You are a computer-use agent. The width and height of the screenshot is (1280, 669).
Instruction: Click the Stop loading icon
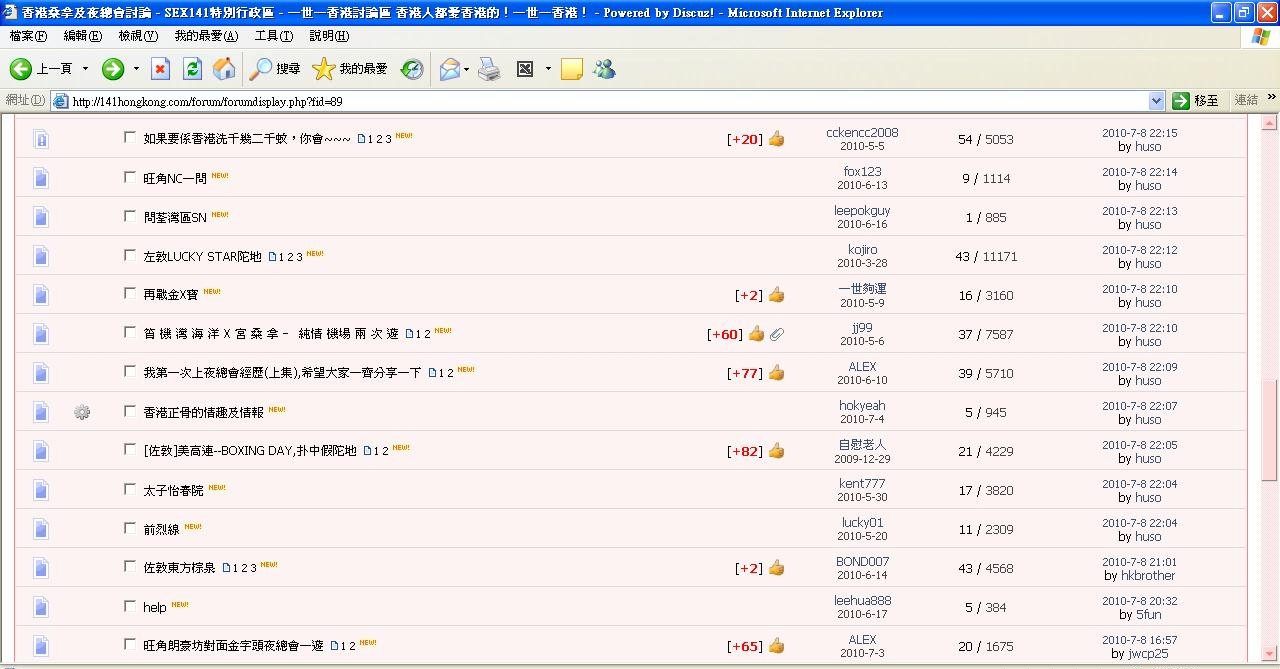coord(160,69)
